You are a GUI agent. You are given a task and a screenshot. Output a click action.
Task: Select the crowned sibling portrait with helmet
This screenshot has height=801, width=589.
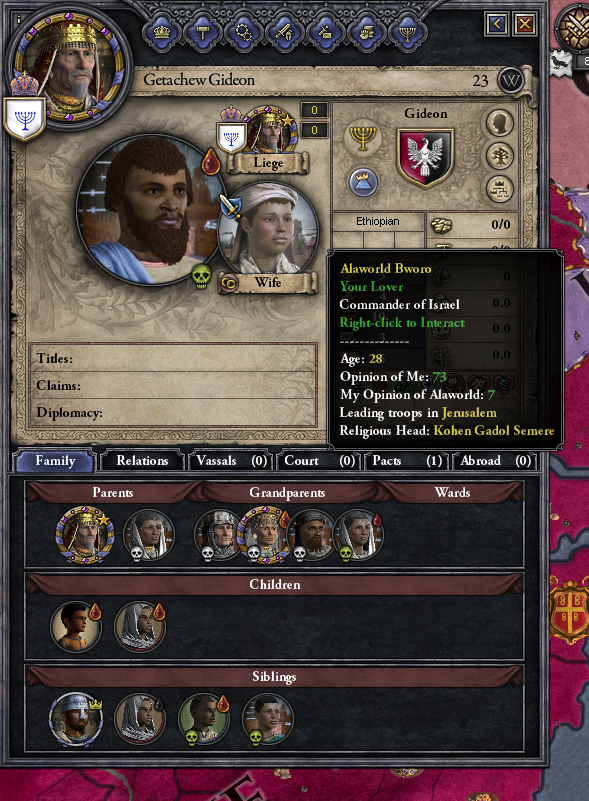(76, 719)
